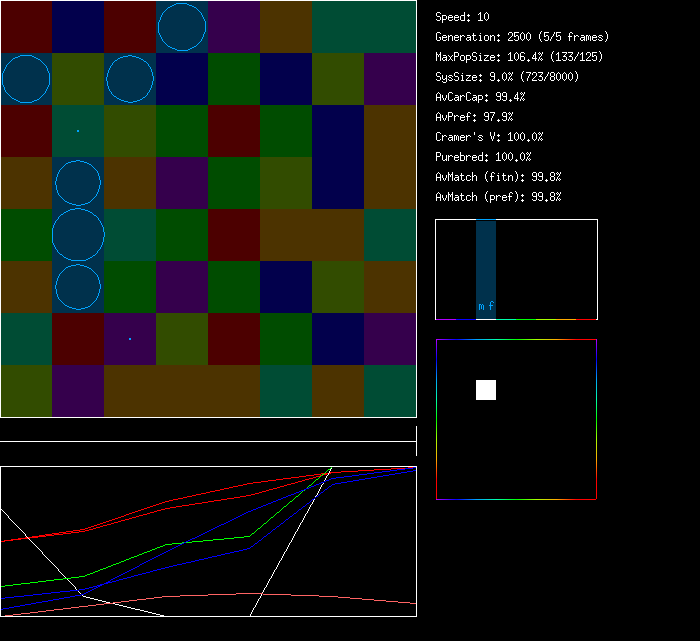Select the Generation: 2500 counter text

pos(521,37)
